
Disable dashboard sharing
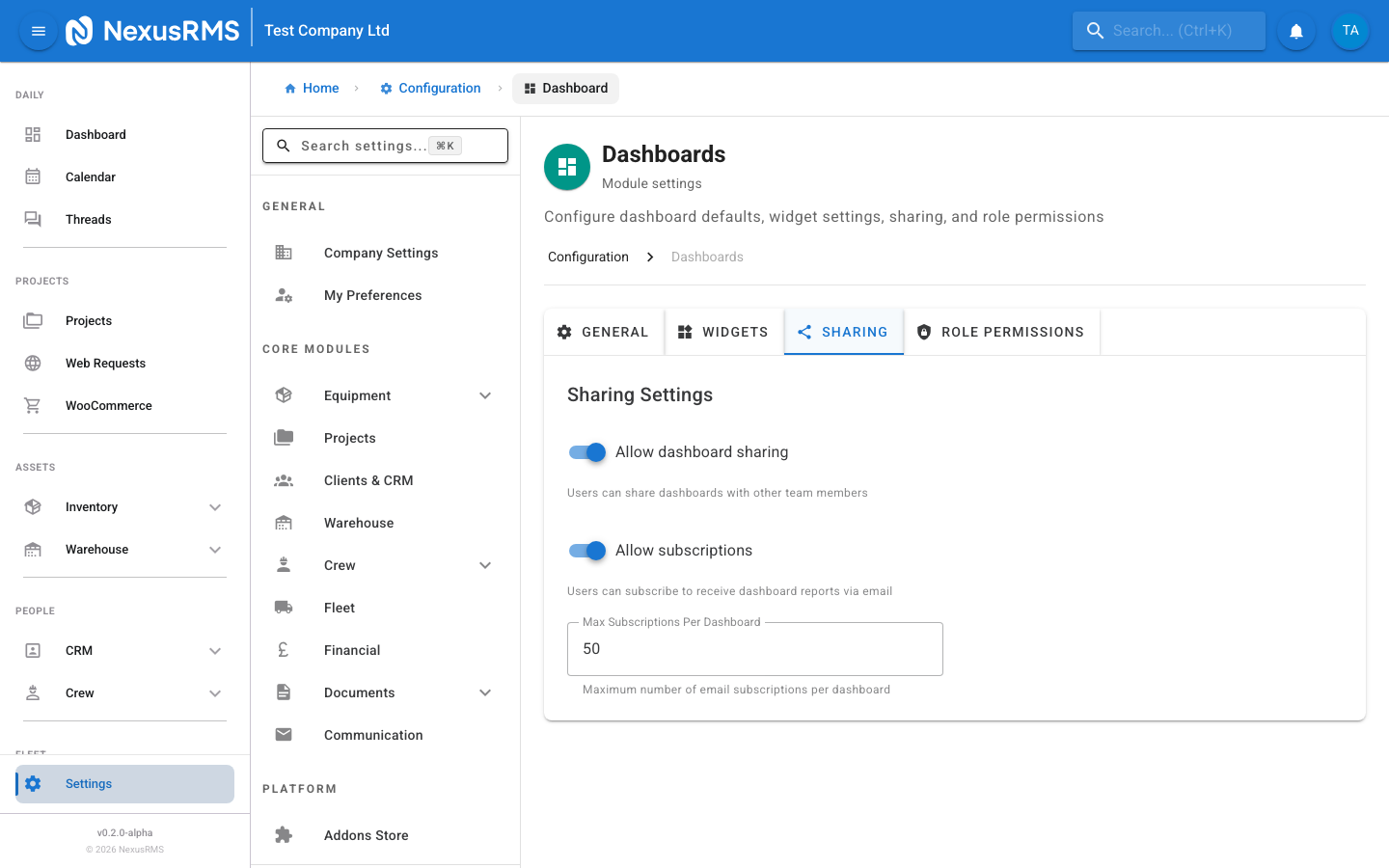[x=586, y=451]
